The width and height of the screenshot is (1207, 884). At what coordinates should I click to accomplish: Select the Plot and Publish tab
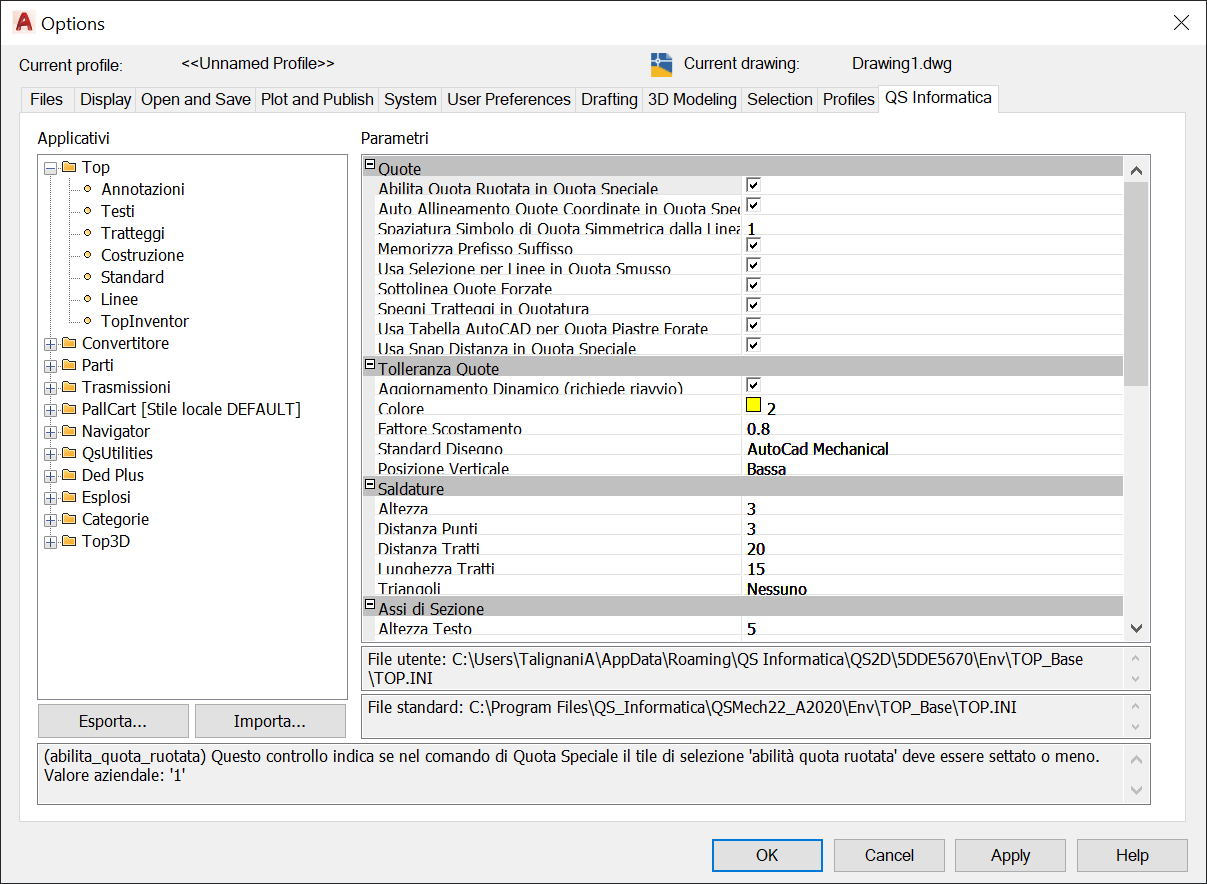(x=317, y=99)
